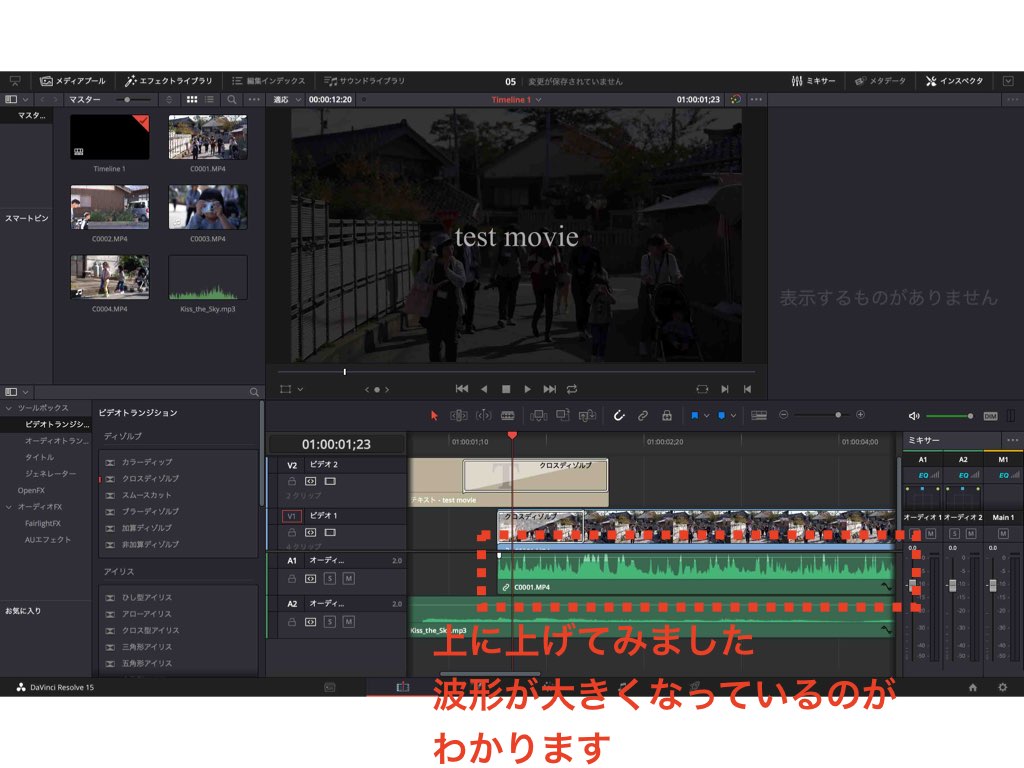
Task: Toggle the エフェクトライブラリ panel tab
Action: point(168,81)
